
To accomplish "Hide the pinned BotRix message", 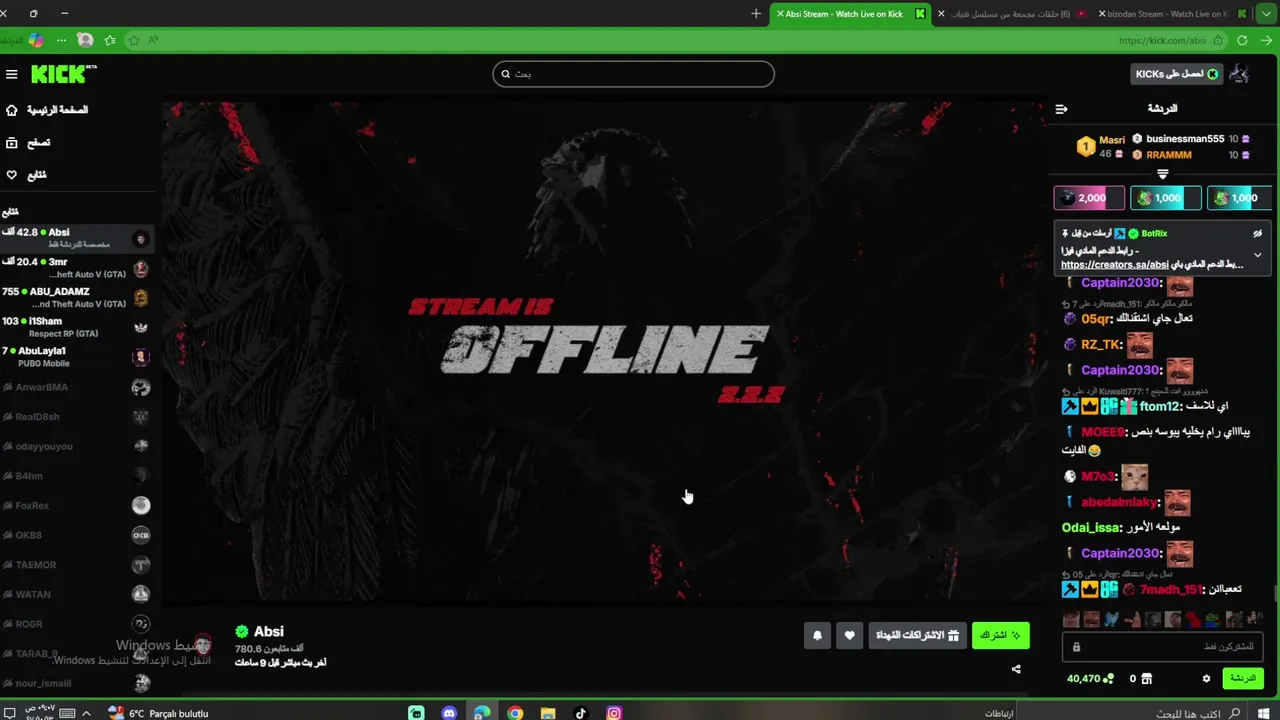I will click(1258, 233).
